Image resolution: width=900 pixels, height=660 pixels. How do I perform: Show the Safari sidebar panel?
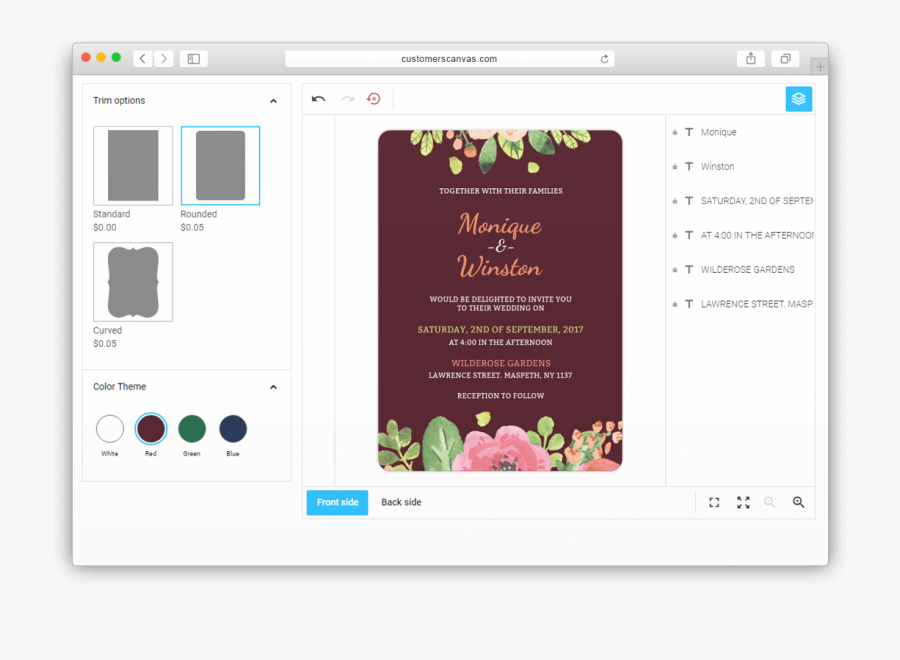pyautogui.click(x=192, y=58)
